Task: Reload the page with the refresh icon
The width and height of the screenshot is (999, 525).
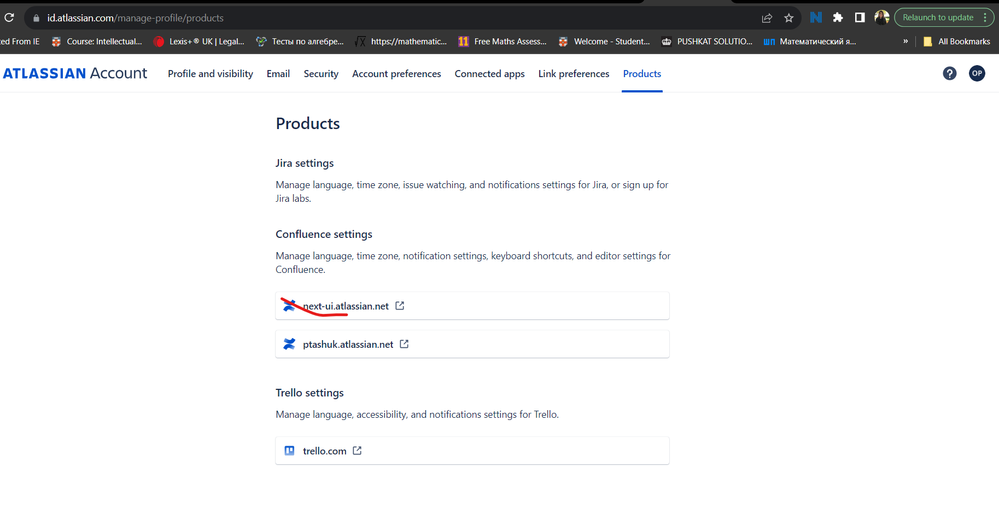Action: (9, 18)
